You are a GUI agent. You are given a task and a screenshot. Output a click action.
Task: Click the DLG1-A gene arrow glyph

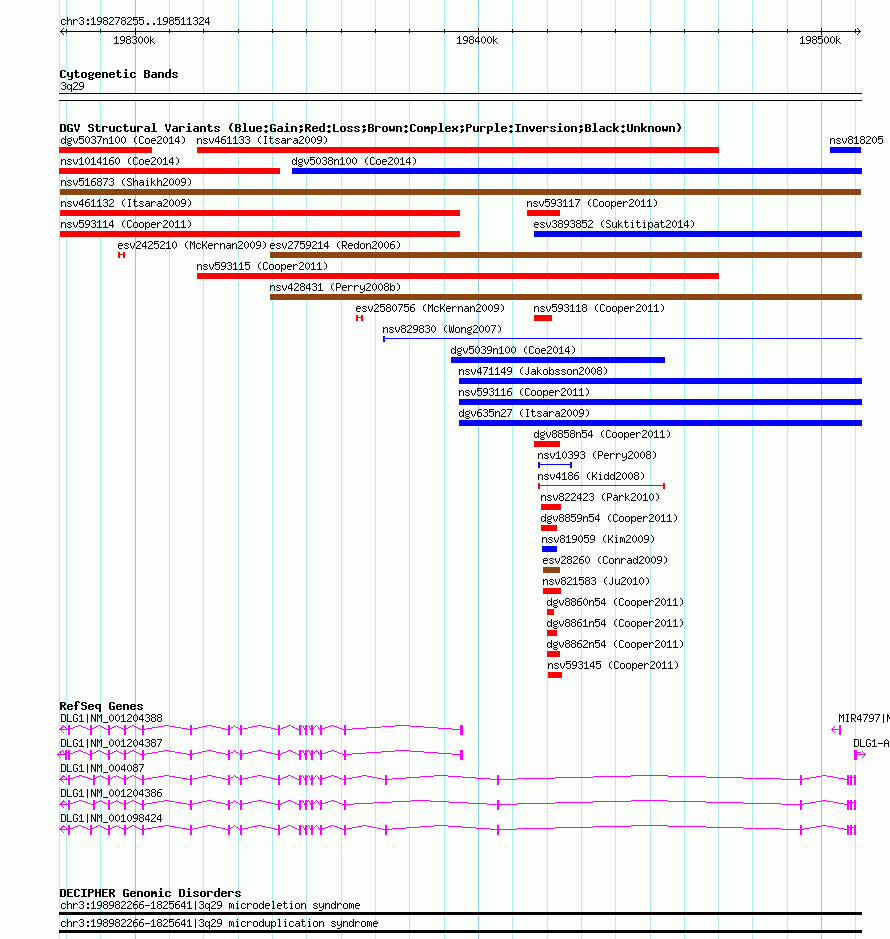(859, 755)
